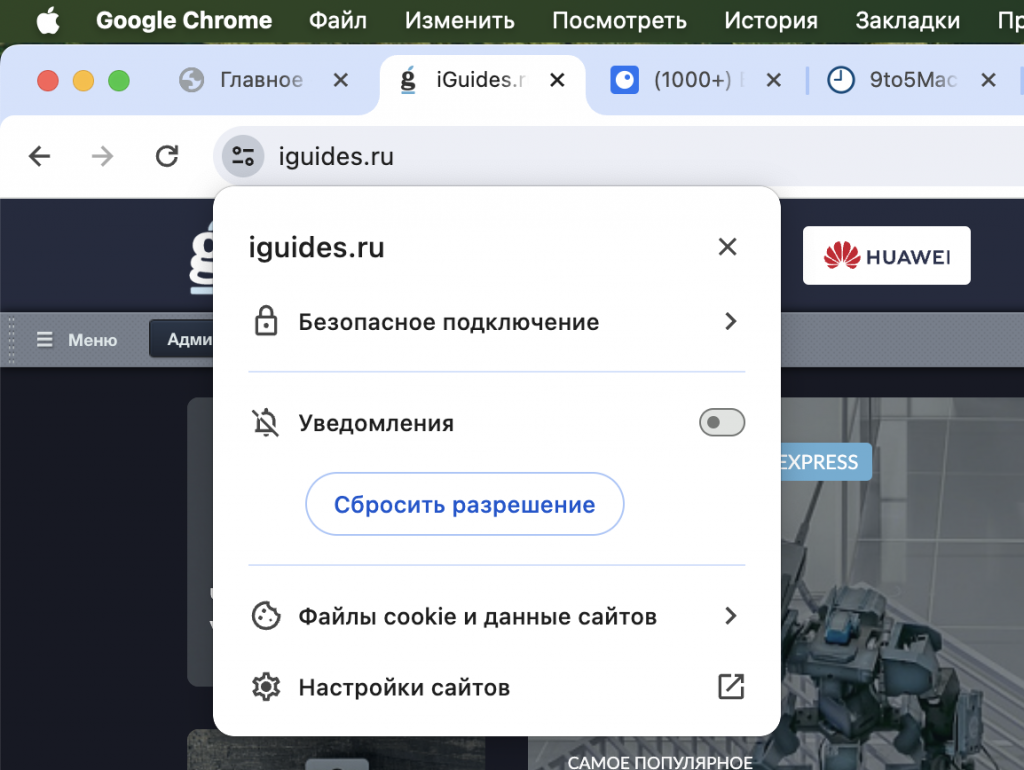This screenshot has width=1024, height=770.
Task: Switch to the 9to5Mac tab
Action: pyautogui.click(x=912, y=80)
